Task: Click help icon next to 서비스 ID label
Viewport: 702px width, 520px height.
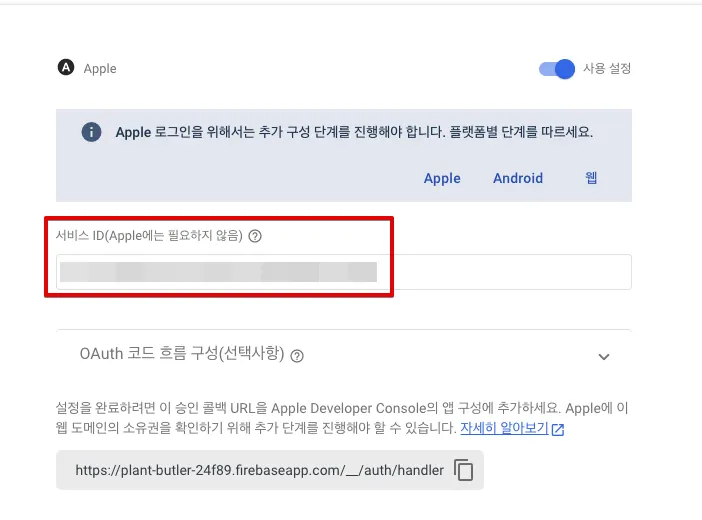Action: tap(255, 236)
